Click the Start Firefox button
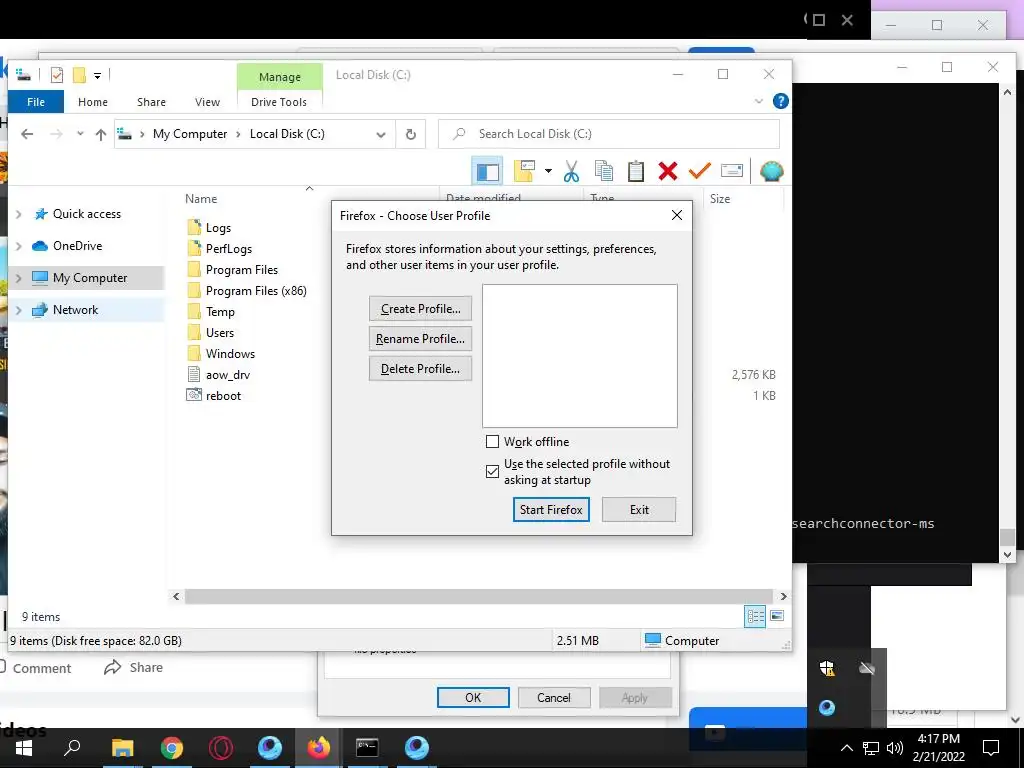The width and height of the screenshot is (1024, 768). tap(551, 510)
